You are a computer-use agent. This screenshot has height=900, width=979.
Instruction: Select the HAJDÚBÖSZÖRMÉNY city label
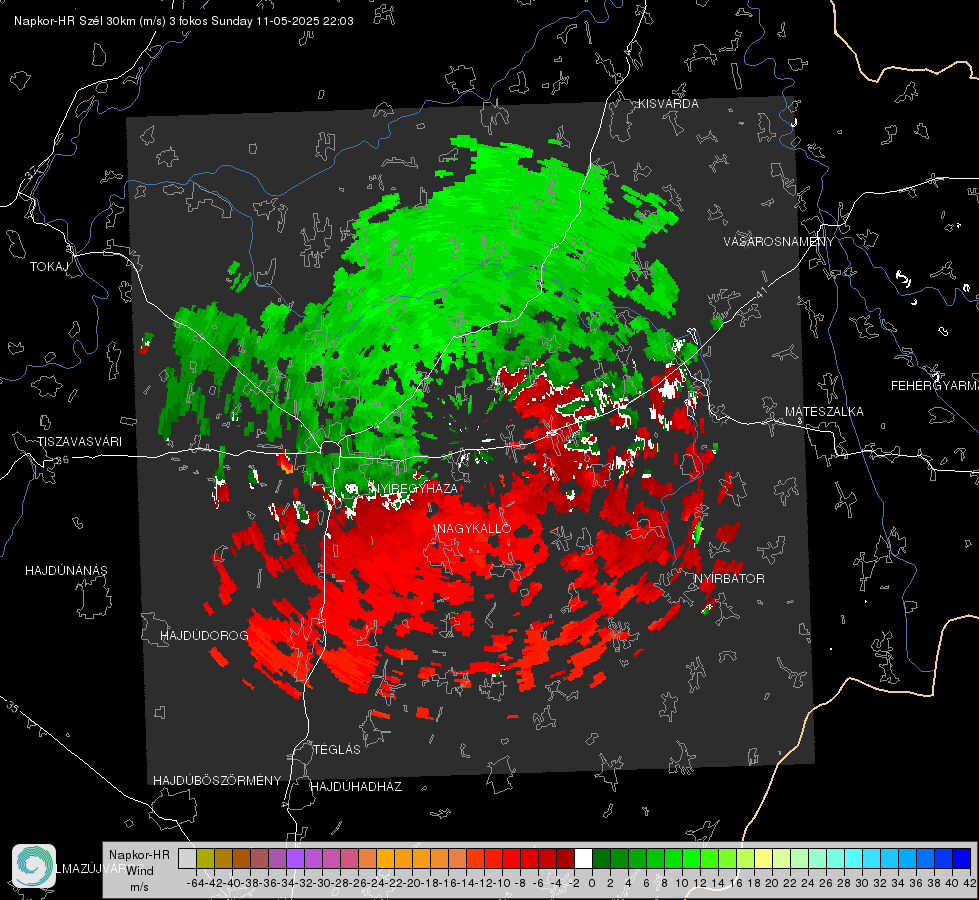coord(217,780)
